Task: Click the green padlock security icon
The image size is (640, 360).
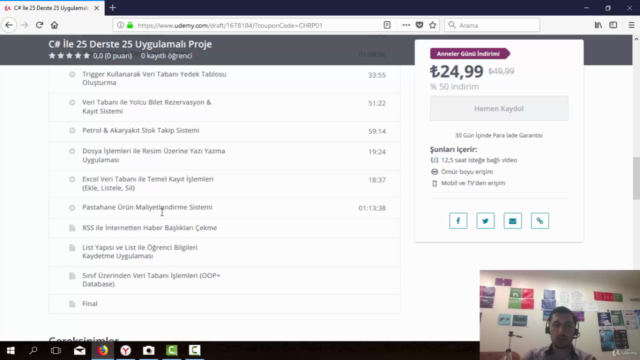Action: point(130,25)
